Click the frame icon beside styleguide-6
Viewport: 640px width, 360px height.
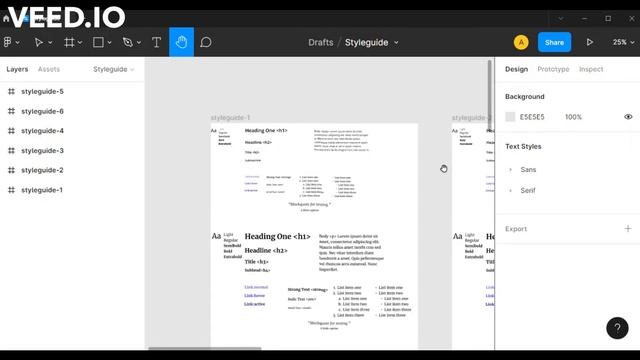tap(11, 111)
